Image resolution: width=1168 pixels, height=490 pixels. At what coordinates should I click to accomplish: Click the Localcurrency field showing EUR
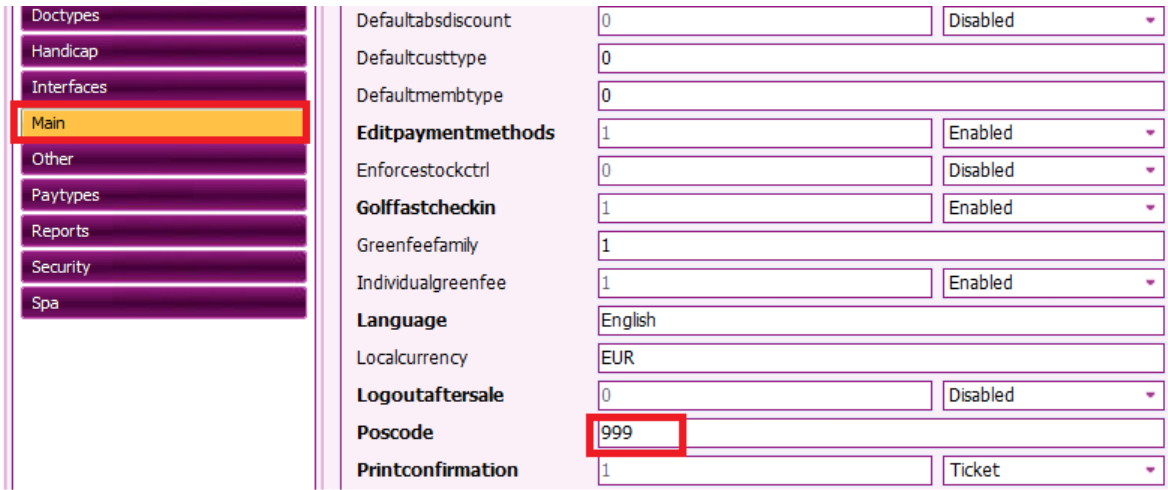(x=880, y=358)
